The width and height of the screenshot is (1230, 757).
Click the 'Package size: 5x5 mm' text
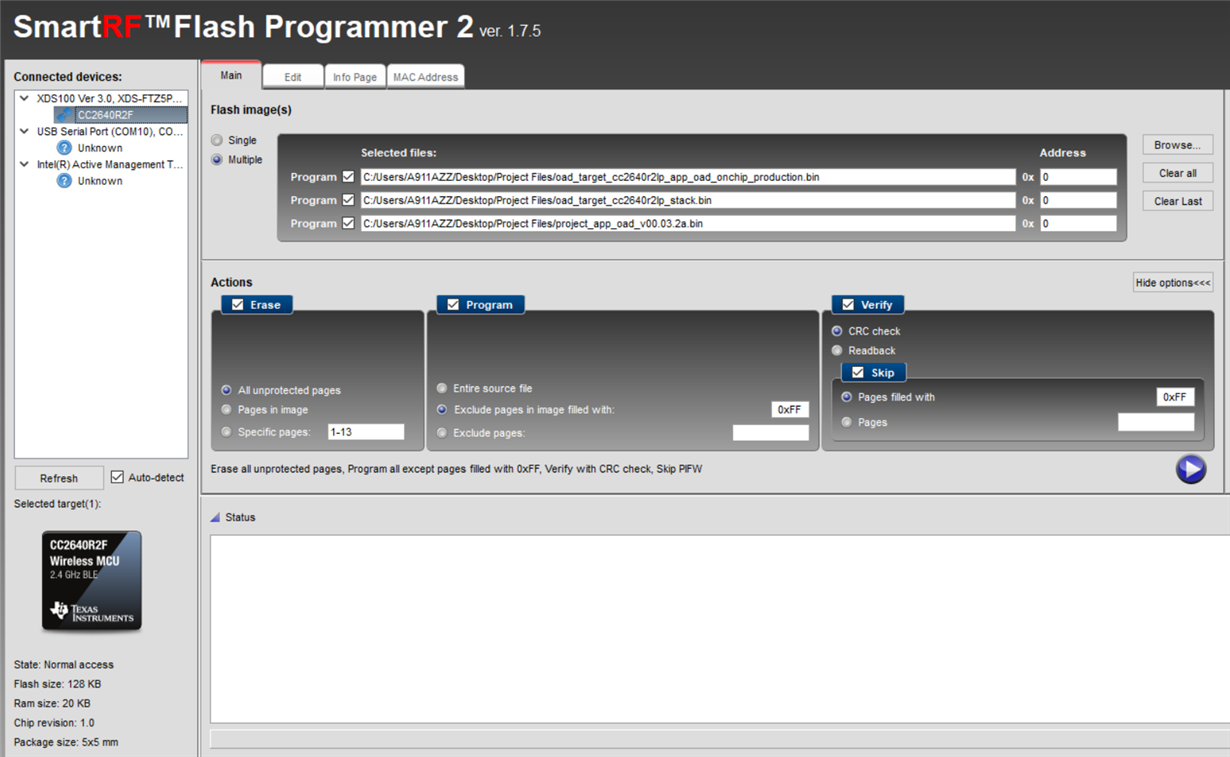pyautogui.click(x=66, y=742)
